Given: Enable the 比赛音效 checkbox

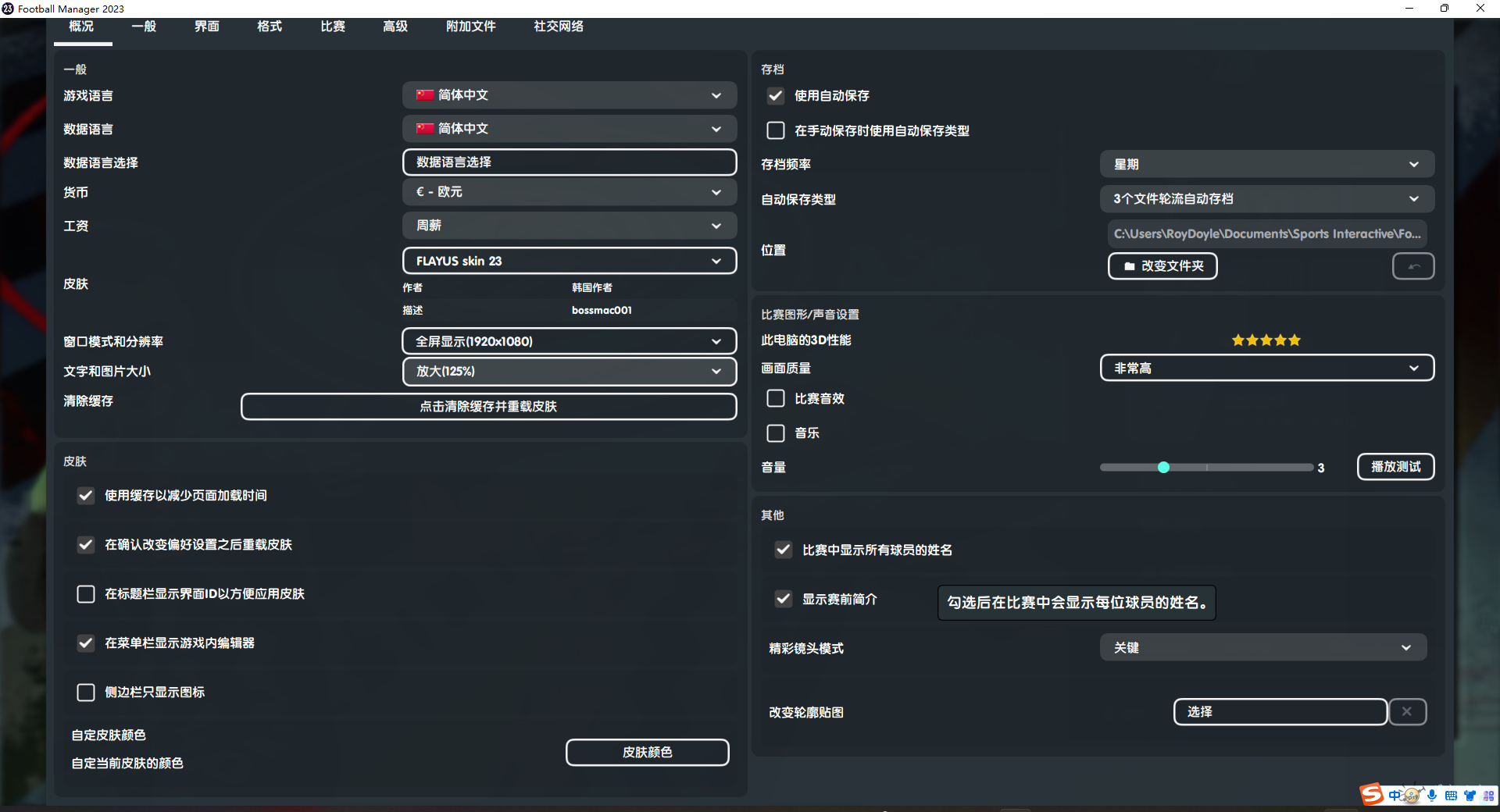Looking at the screenshot, I should click(776, 398).
